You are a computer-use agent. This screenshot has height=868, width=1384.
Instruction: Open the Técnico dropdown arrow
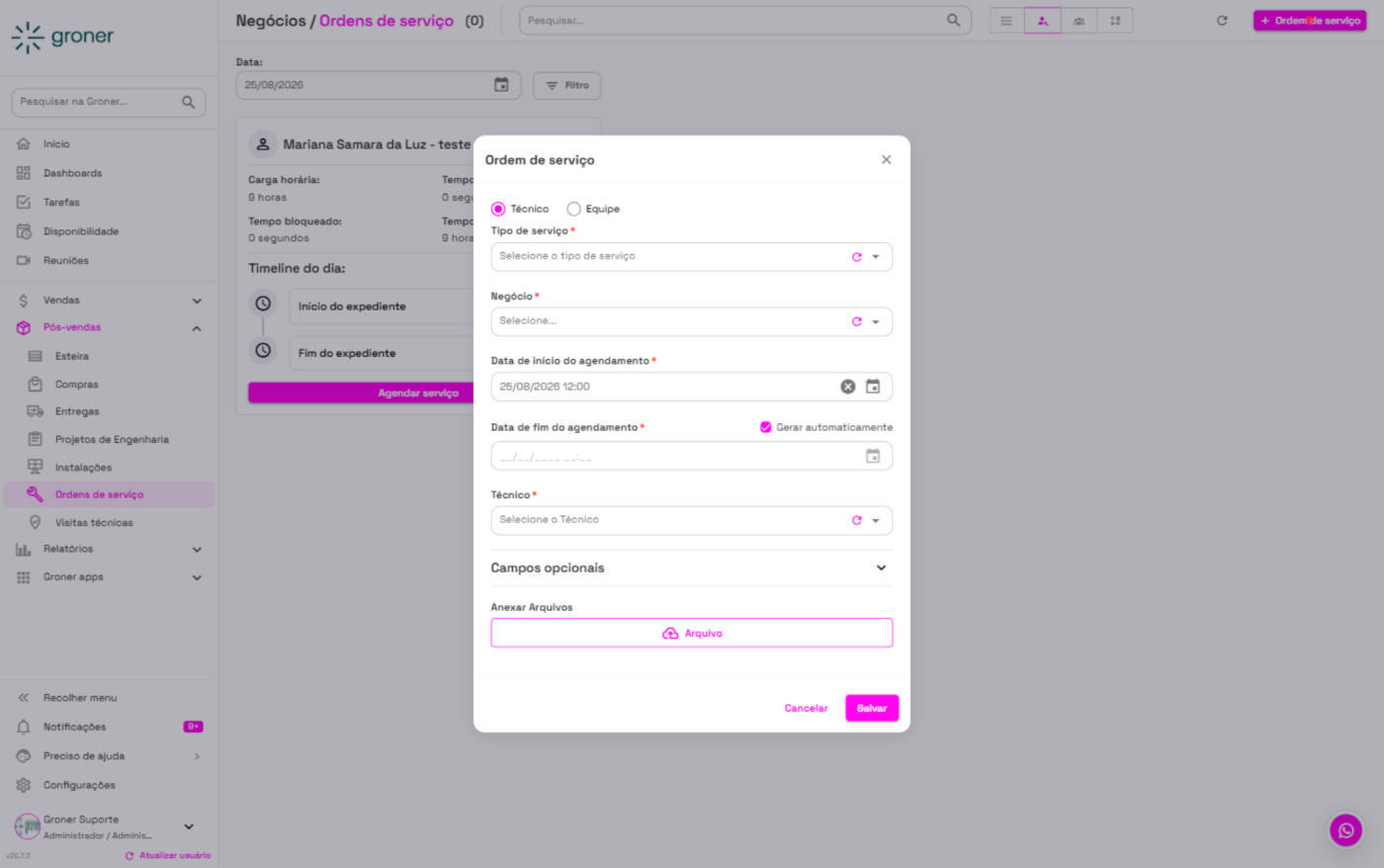point(876,520)
